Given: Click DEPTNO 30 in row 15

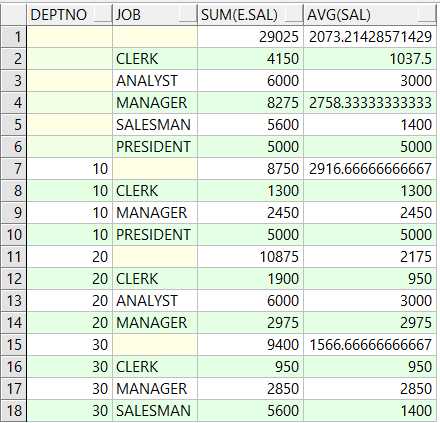Looking at the screenshot, I should coord(69,345).
